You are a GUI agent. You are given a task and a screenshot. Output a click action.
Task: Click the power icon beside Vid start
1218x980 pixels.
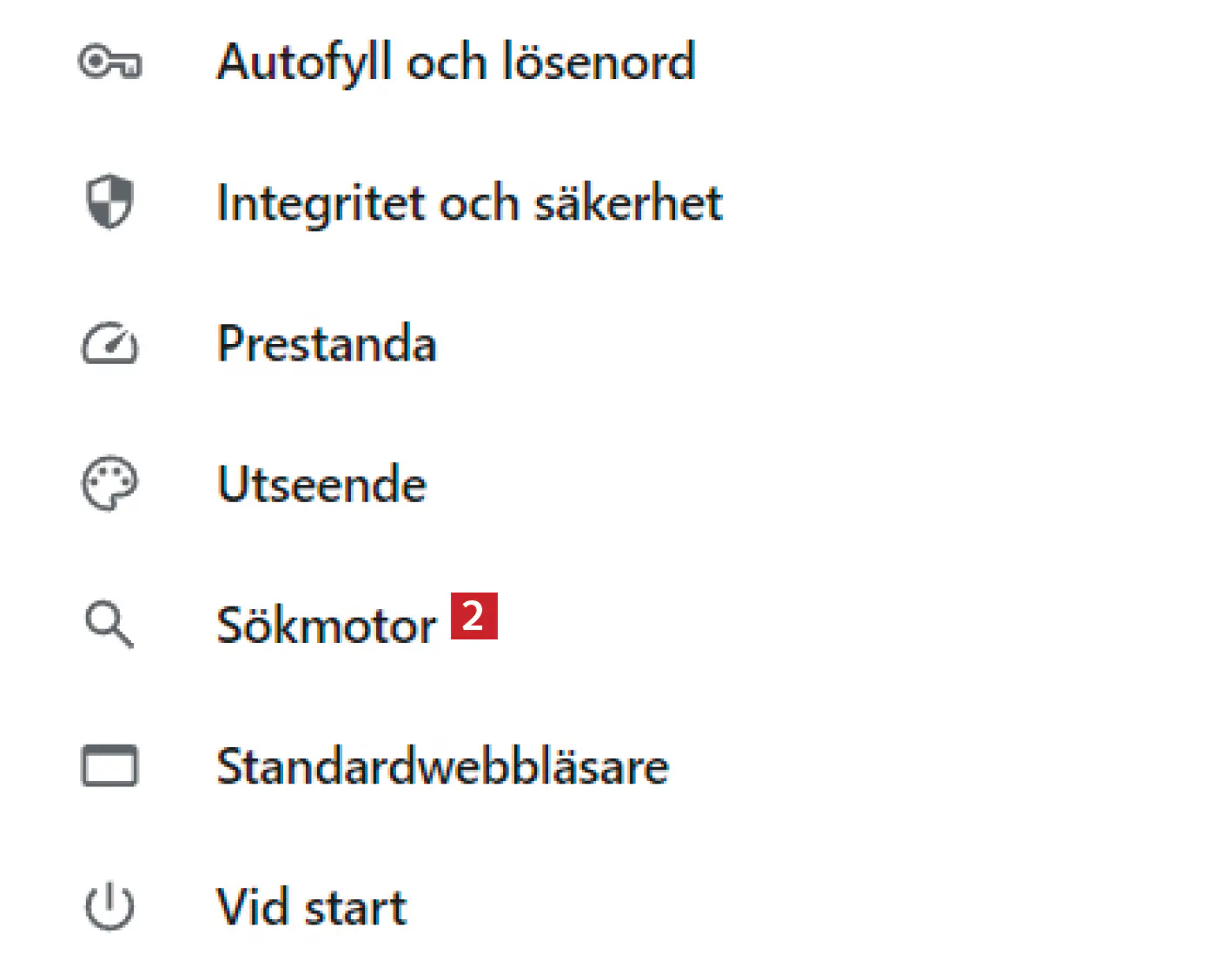[x=109, y=907]
